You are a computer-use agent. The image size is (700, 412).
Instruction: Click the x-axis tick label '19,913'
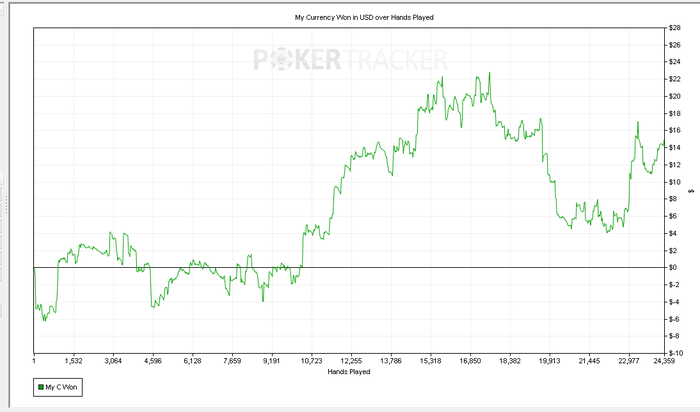coord(550,361)
